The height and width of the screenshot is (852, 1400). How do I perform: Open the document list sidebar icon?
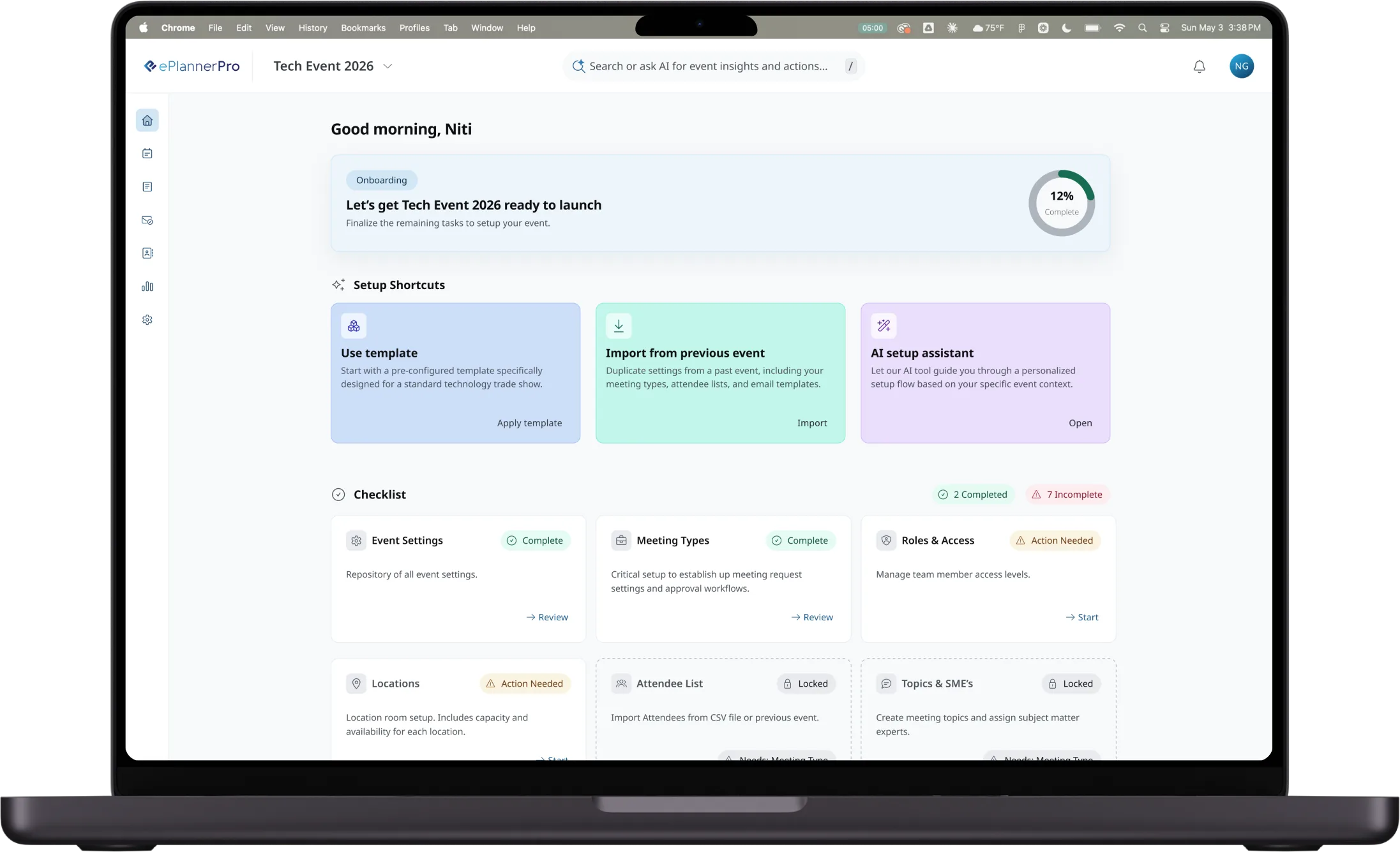[147, 187]
